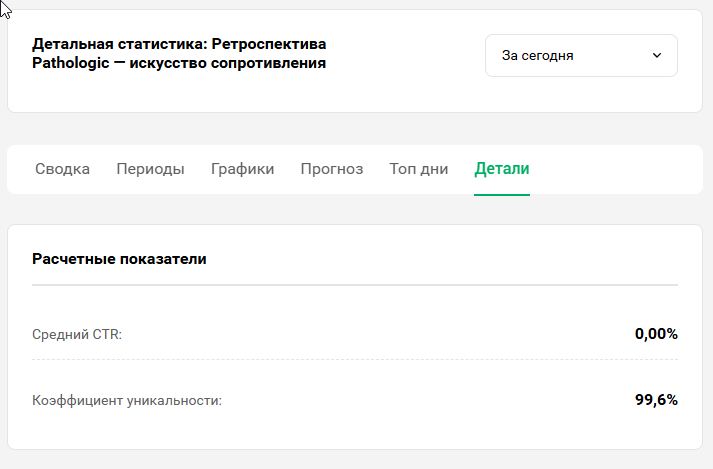Select the "Средний CTR:" label

tap(77, 334)
